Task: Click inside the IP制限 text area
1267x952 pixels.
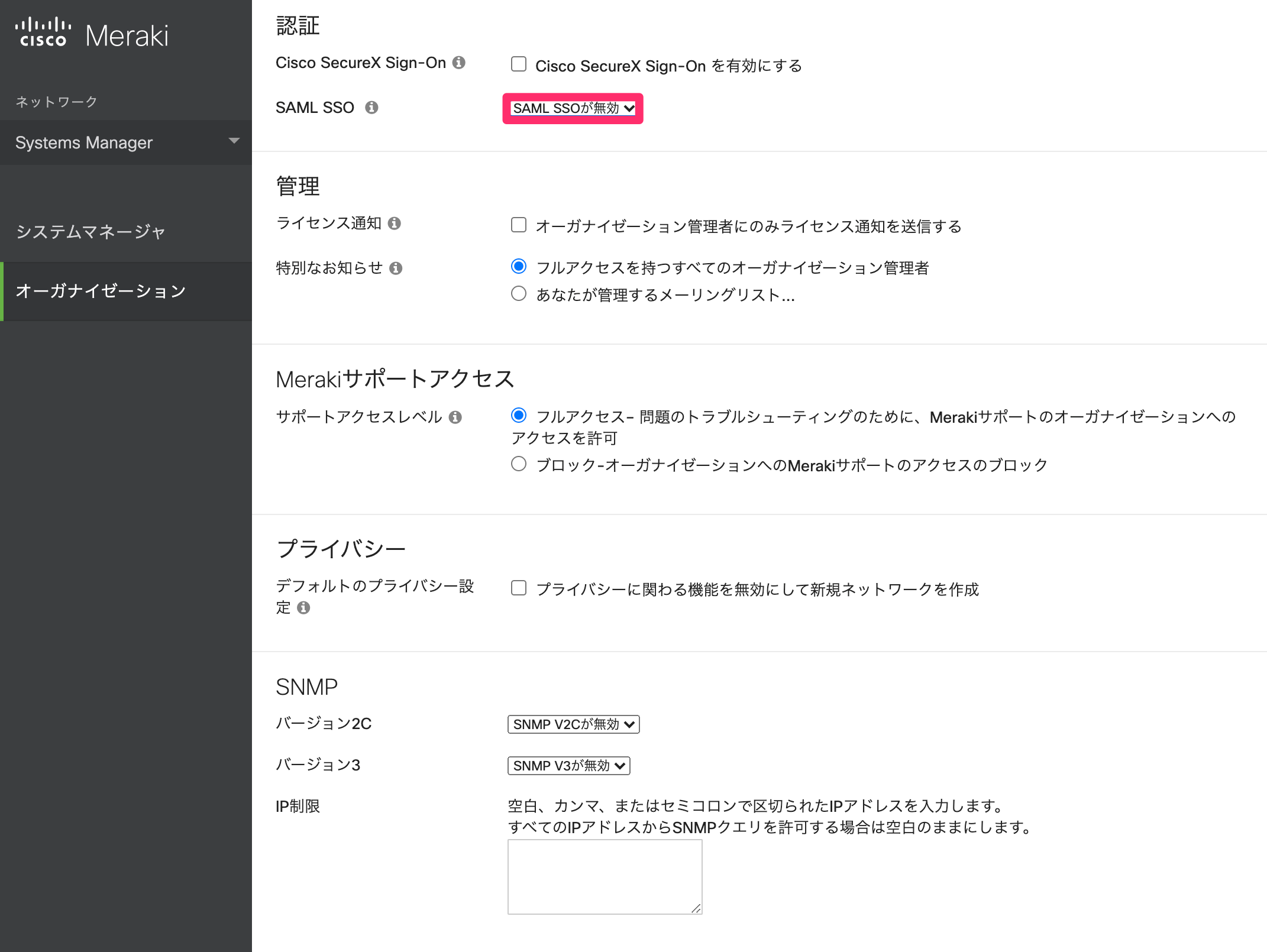Action: (605, 877)
